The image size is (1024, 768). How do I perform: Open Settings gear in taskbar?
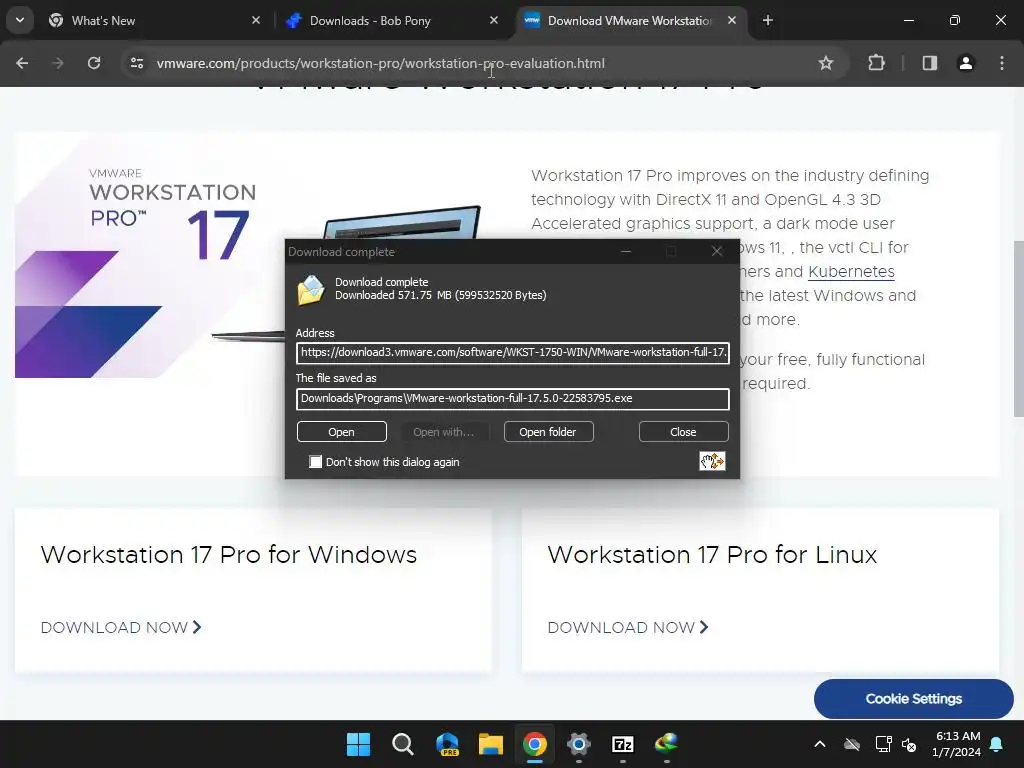tap(579, 744)
